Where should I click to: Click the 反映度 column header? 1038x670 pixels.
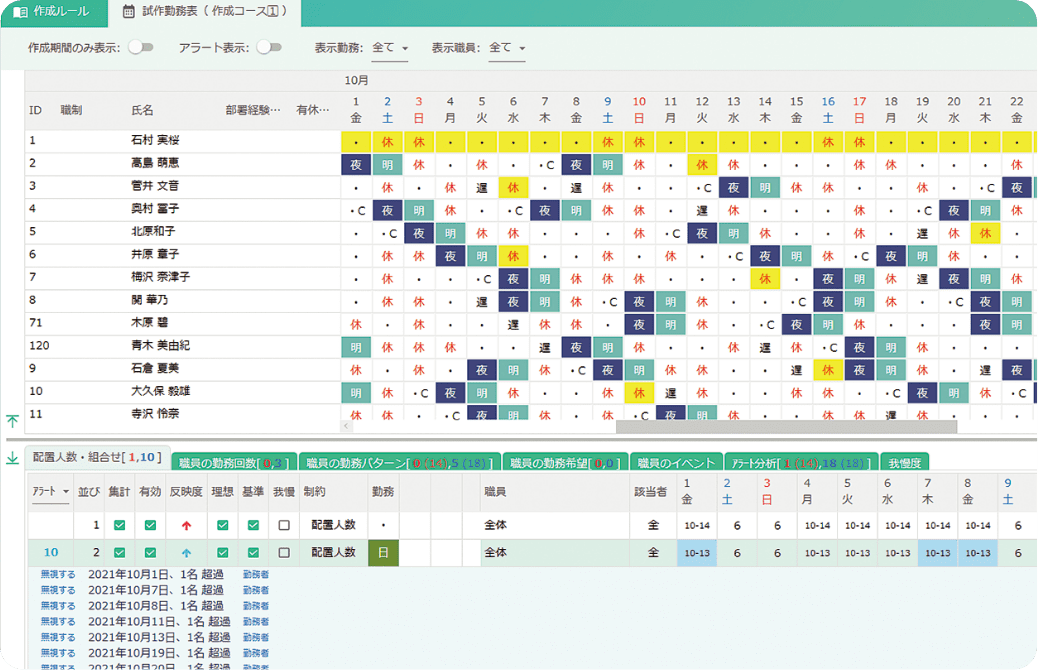(x=186, y=492)
